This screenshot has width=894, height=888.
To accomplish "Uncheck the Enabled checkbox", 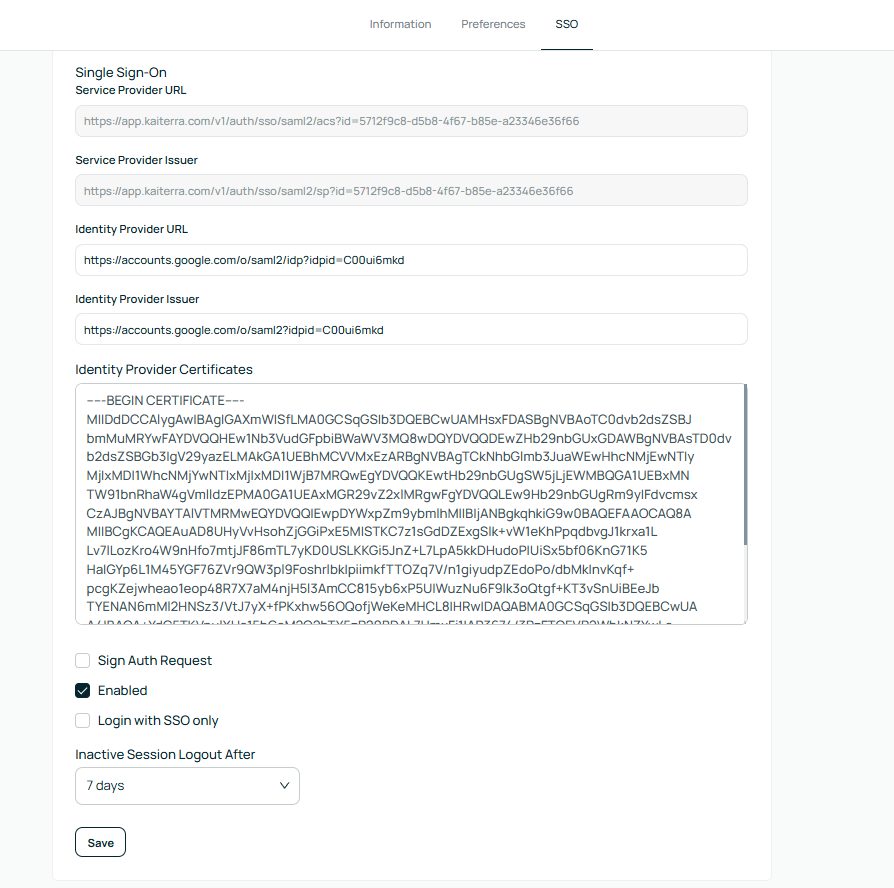I will 83,691.
